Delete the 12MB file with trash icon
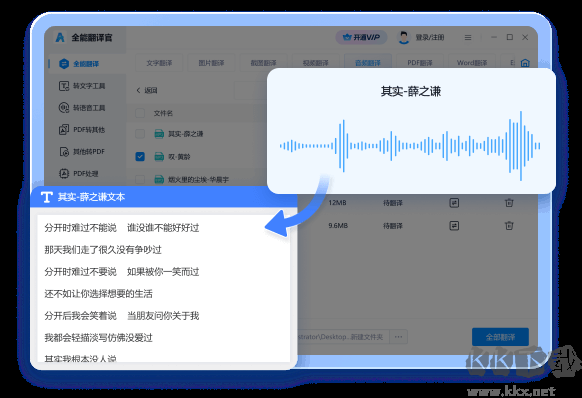The height and width of the screenshot is (398, 582). pos(509,203)
